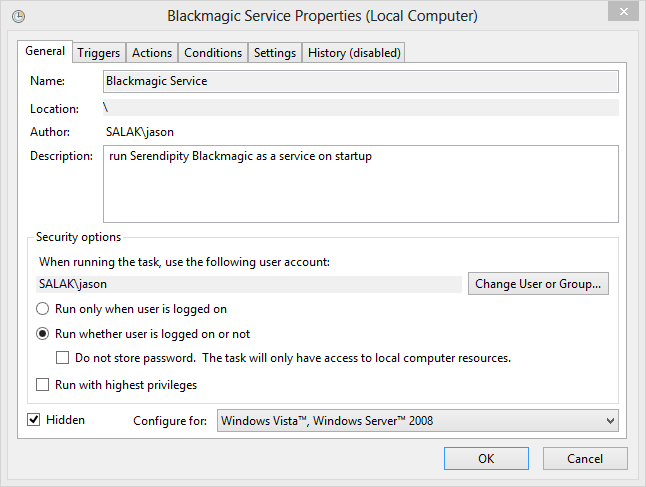Open the Conditions tab
The image size is (646, 487).
[x=213, y=53]
